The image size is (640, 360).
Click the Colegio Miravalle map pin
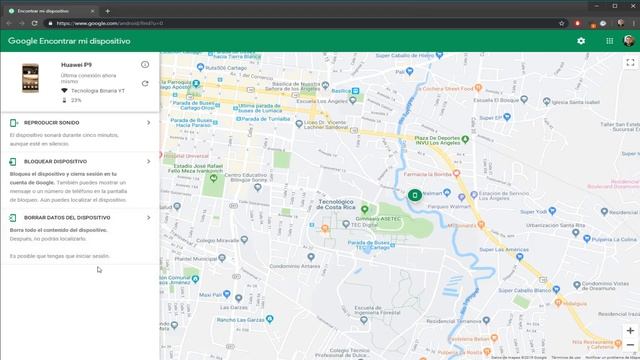pyautogui.click(x=244, y=240)
